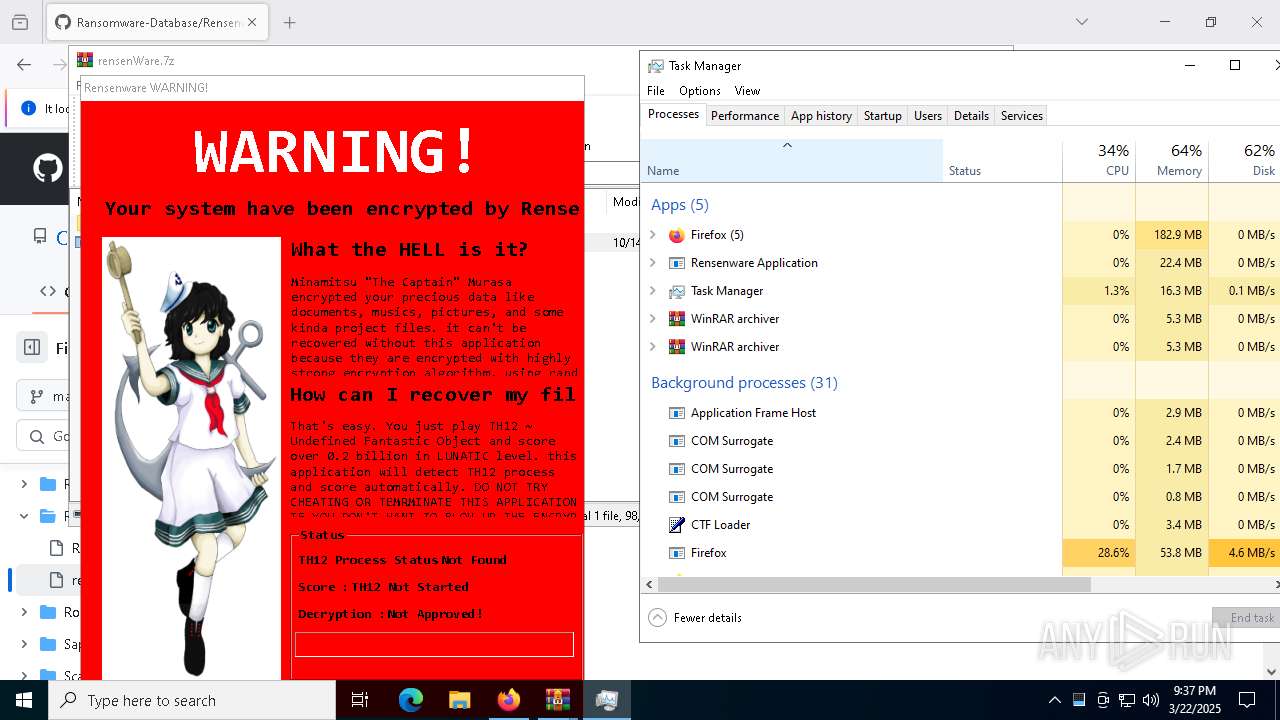Click the Windows Start button
Viewport: 1280px width, 720px height.
24,700
